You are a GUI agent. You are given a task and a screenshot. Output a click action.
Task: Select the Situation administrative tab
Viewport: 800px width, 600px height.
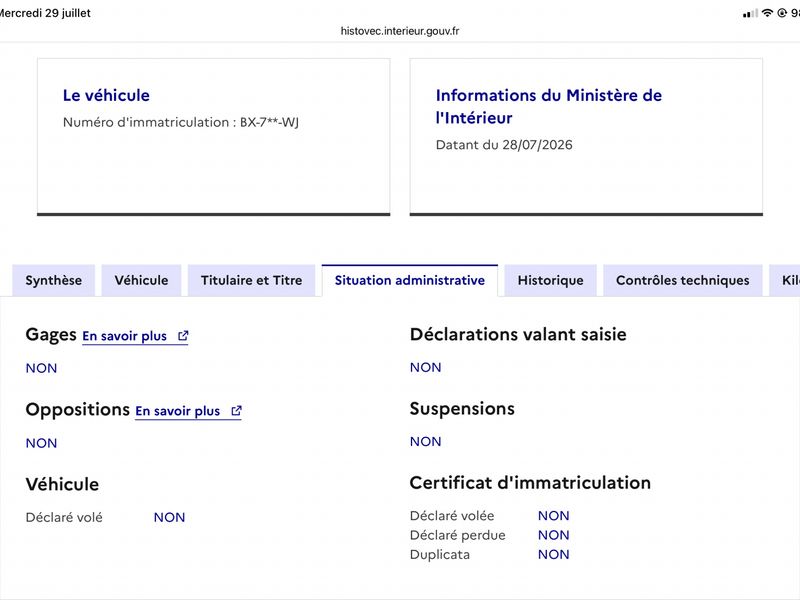click(x=410, y=280)
